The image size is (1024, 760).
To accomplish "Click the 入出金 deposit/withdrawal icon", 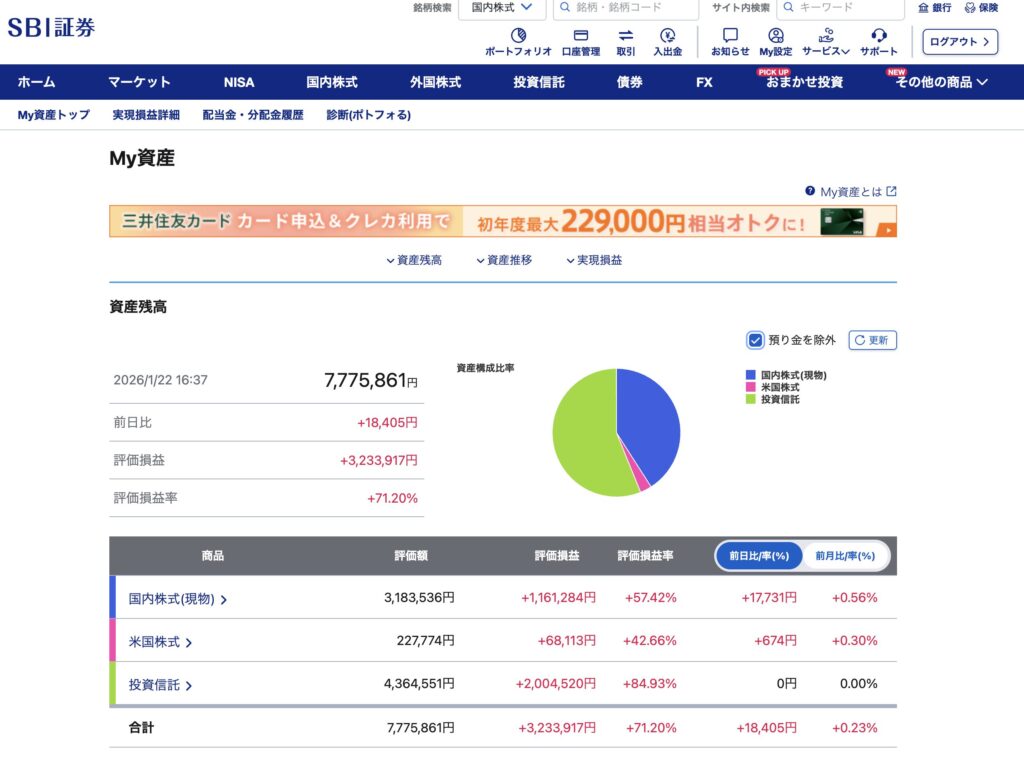I will (x=668, y=41).
